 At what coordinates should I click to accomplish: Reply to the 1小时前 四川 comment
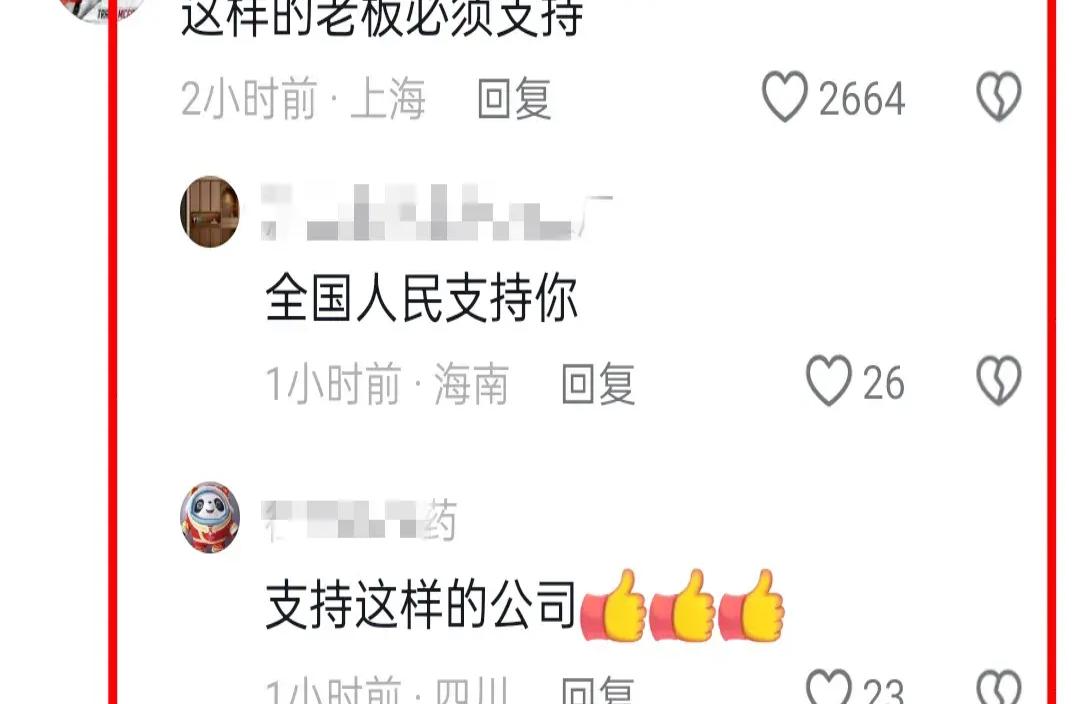click(599, 690)
